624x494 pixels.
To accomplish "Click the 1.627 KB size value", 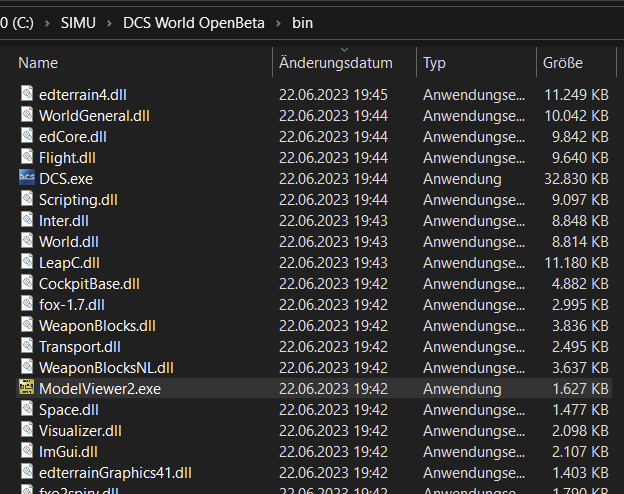I will click(x=581, y=389).
